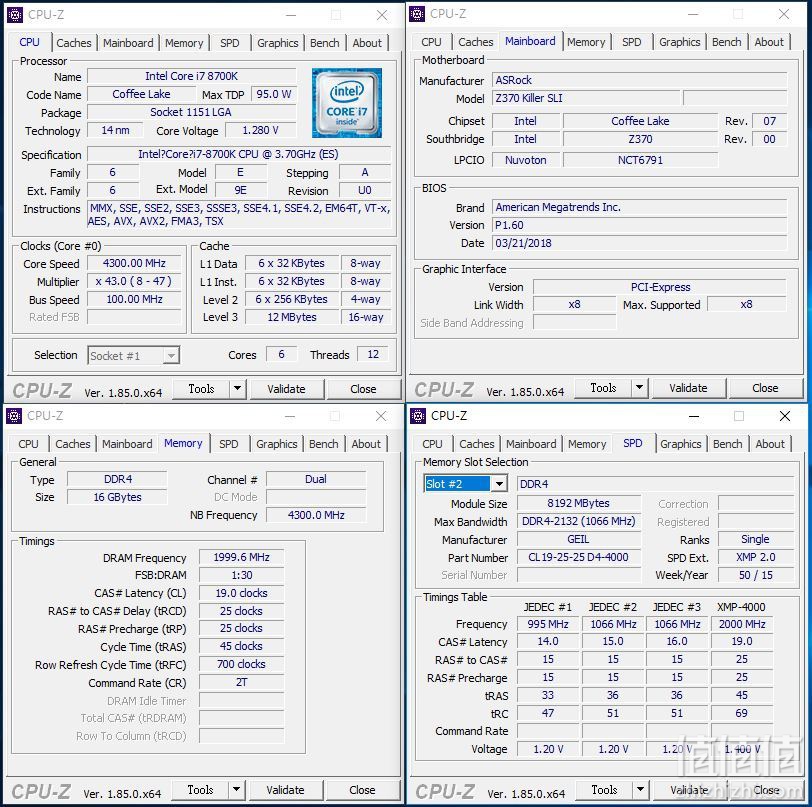Select the Memory tab in the Mainboard window
812x807 pixels.
pyautogui.click(x=586, y=42)
